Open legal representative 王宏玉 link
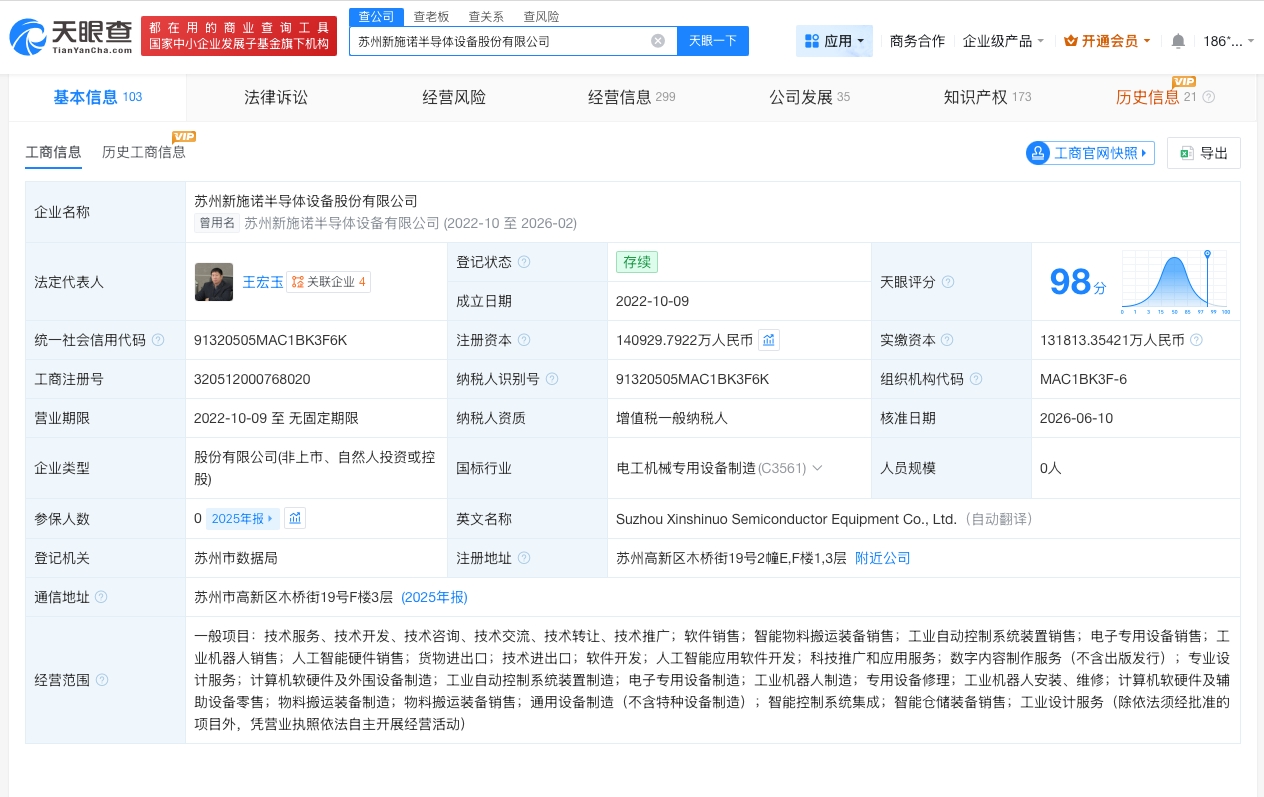Image resolution: width=1264 pixels, height=797 pixels. [263, 282]
